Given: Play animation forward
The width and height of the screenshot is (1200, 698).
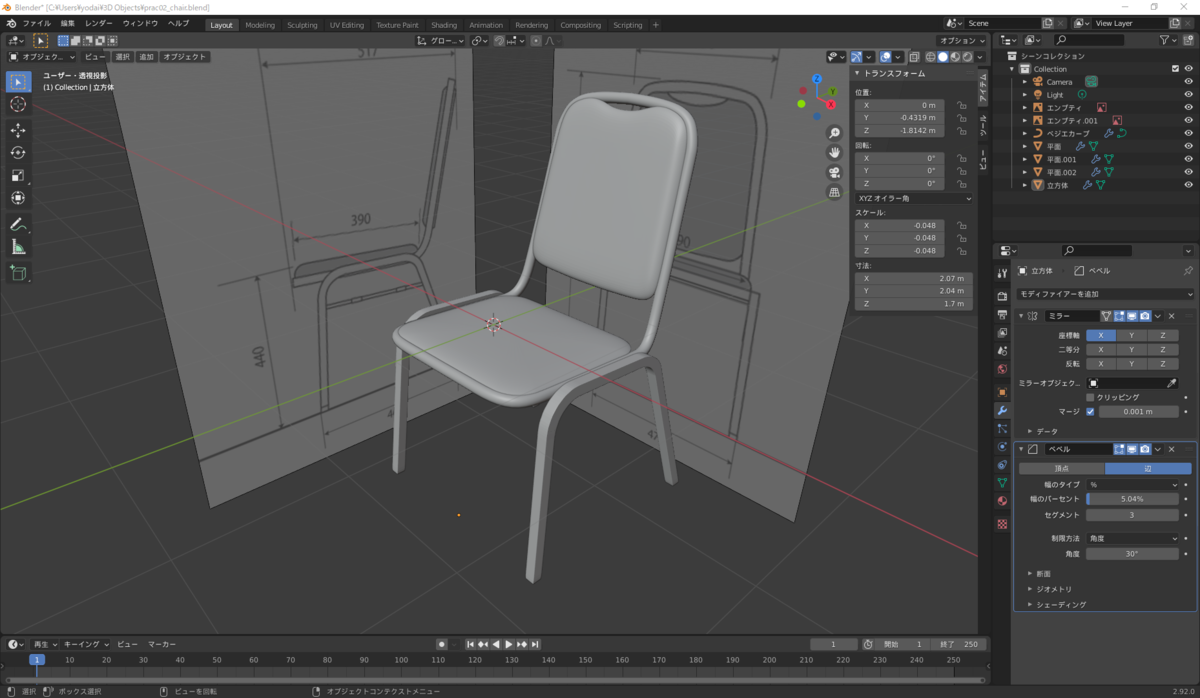Looking at the screenshot, I should [x=509, y=644].
